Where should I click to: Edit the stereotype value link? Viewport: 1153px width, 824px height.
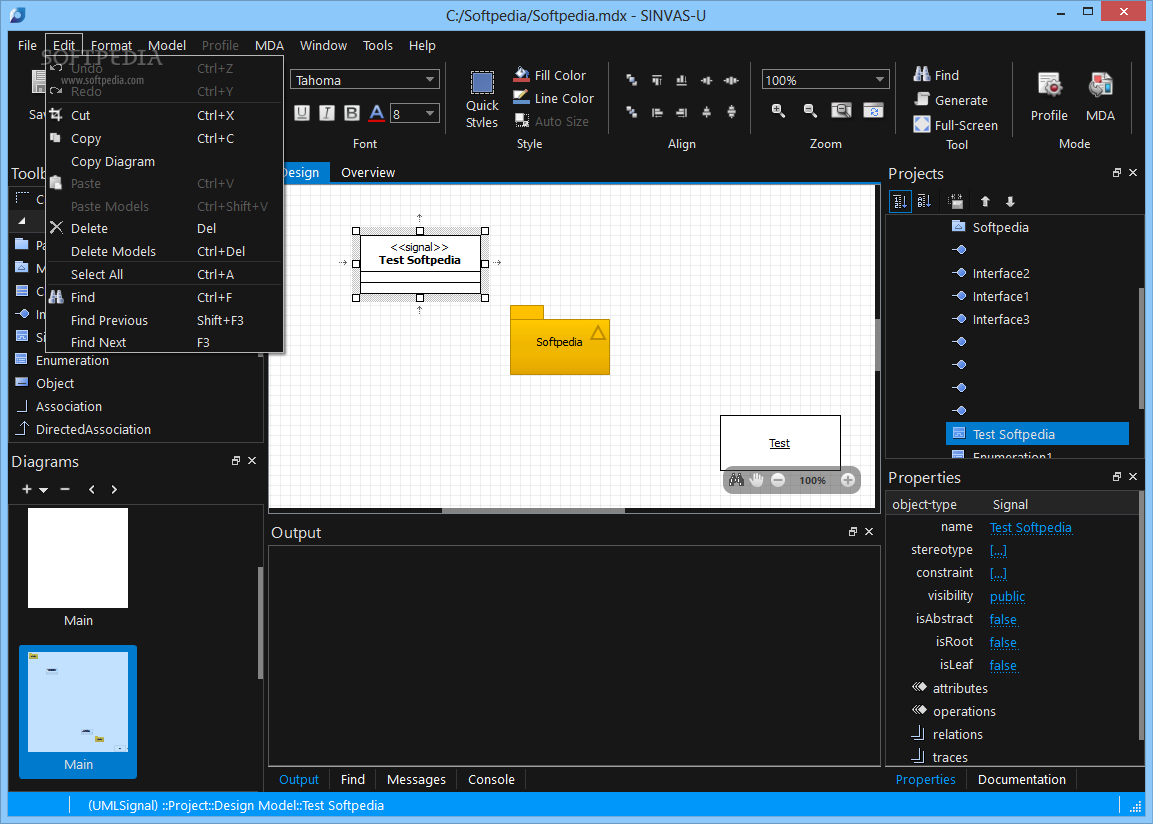coord(998,550)
